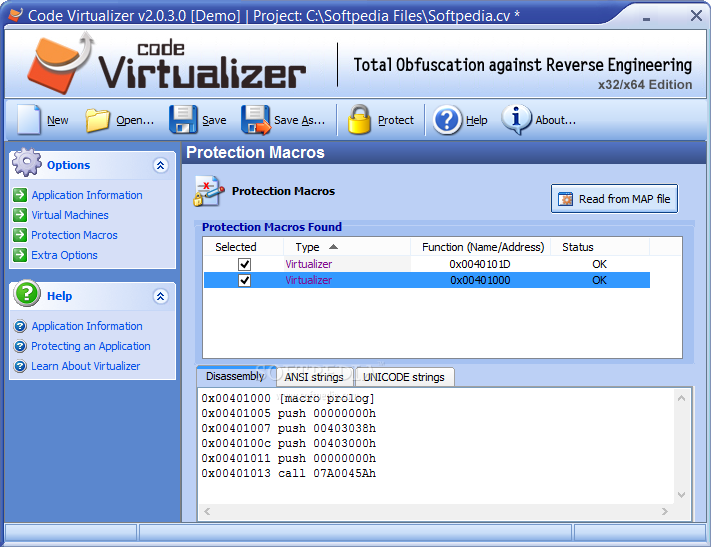Click the disassembly scroll right arrow
711x547 pixels.
click(665, 512)
